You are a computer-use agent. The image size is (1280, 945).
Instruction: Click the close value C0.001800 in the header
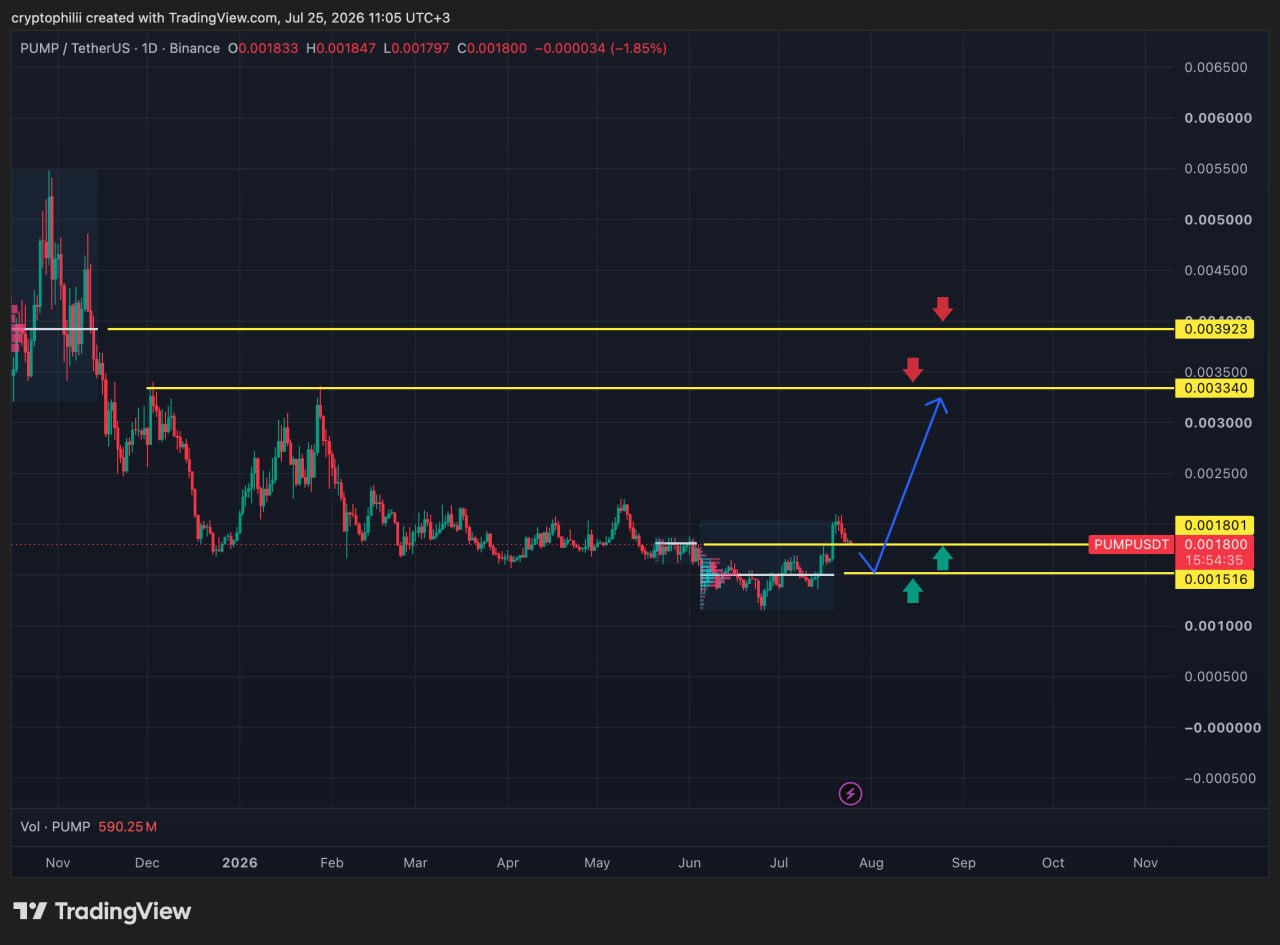pyautogui.click(x=490, y=48)
